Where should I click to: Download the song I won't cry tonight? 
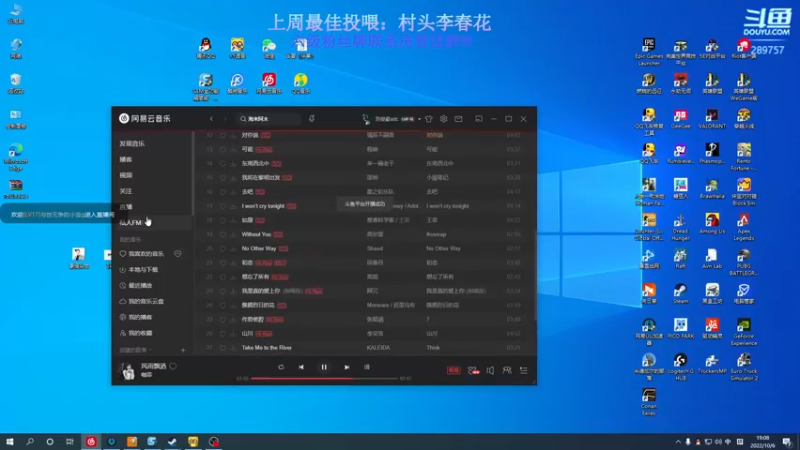click(x=233, y=206)
